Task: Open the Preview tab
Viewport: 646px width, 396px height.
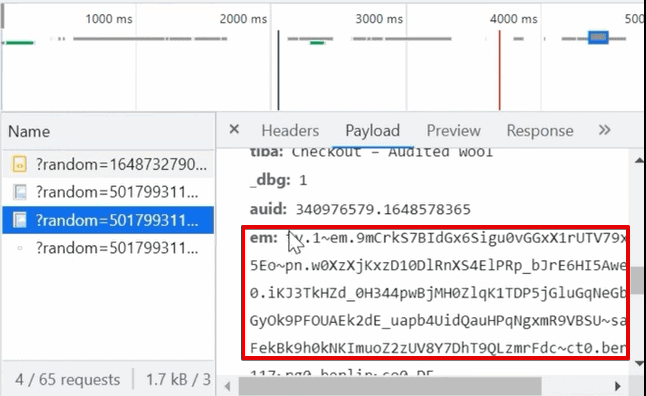Action: pos(453,131)
